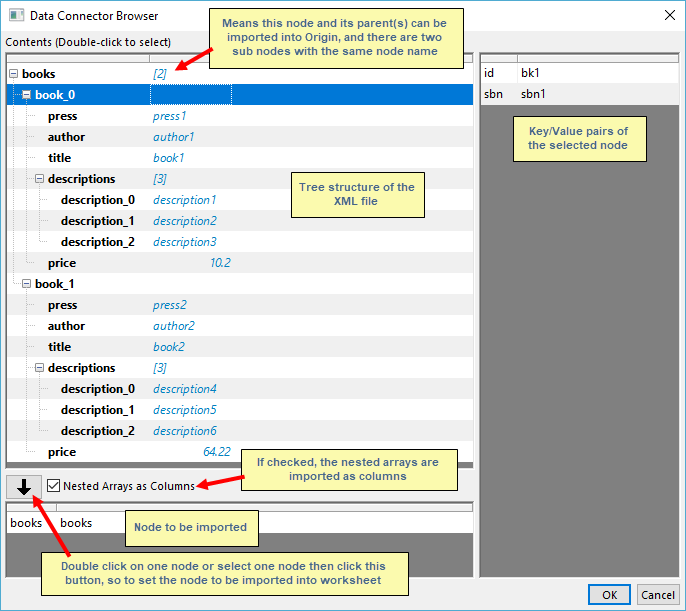Select title node with value book2
This screenshot has width=686, height=611.
(x=240, y=347)
